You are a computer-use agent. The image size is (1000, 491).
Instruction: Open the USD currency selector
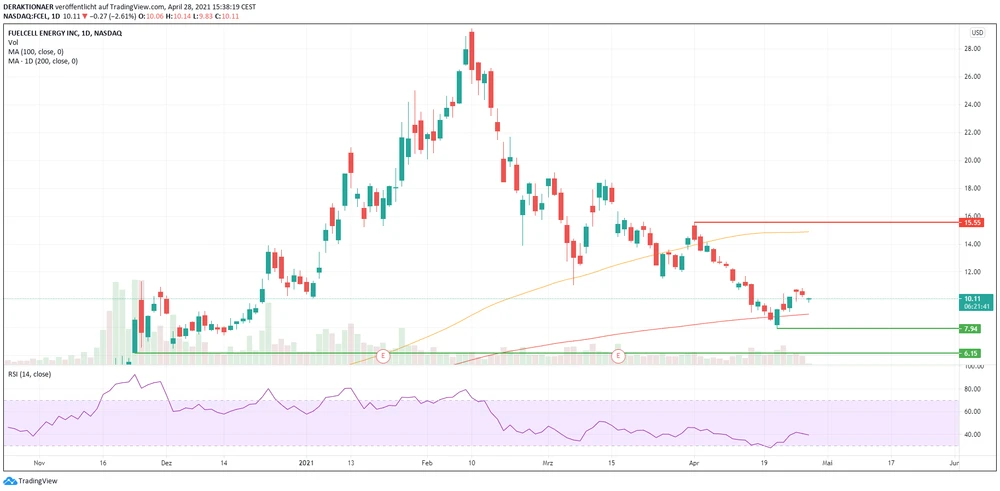click(976, 32)
